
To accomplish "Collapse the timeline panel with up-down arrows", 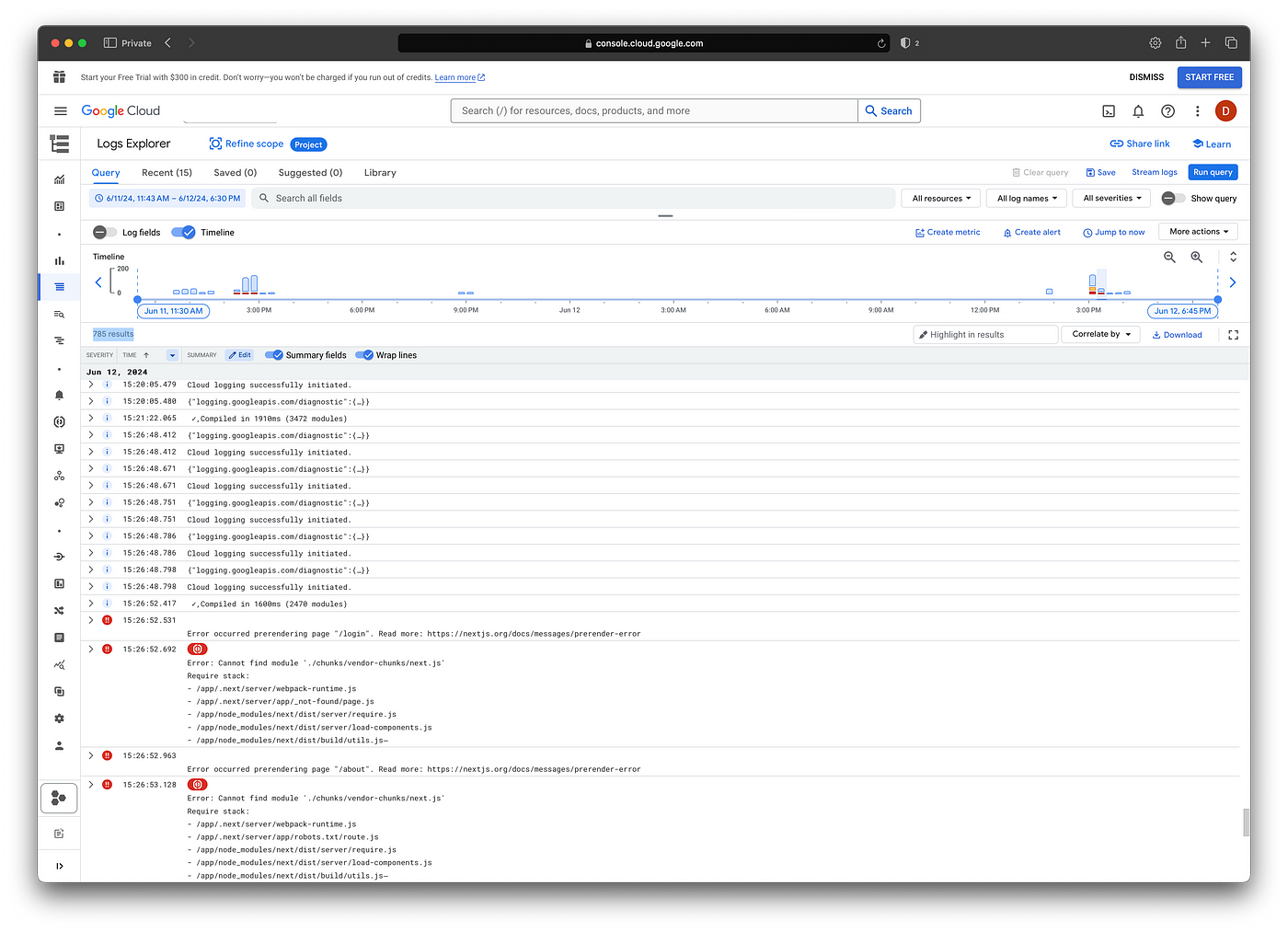I will [1233, 258].
